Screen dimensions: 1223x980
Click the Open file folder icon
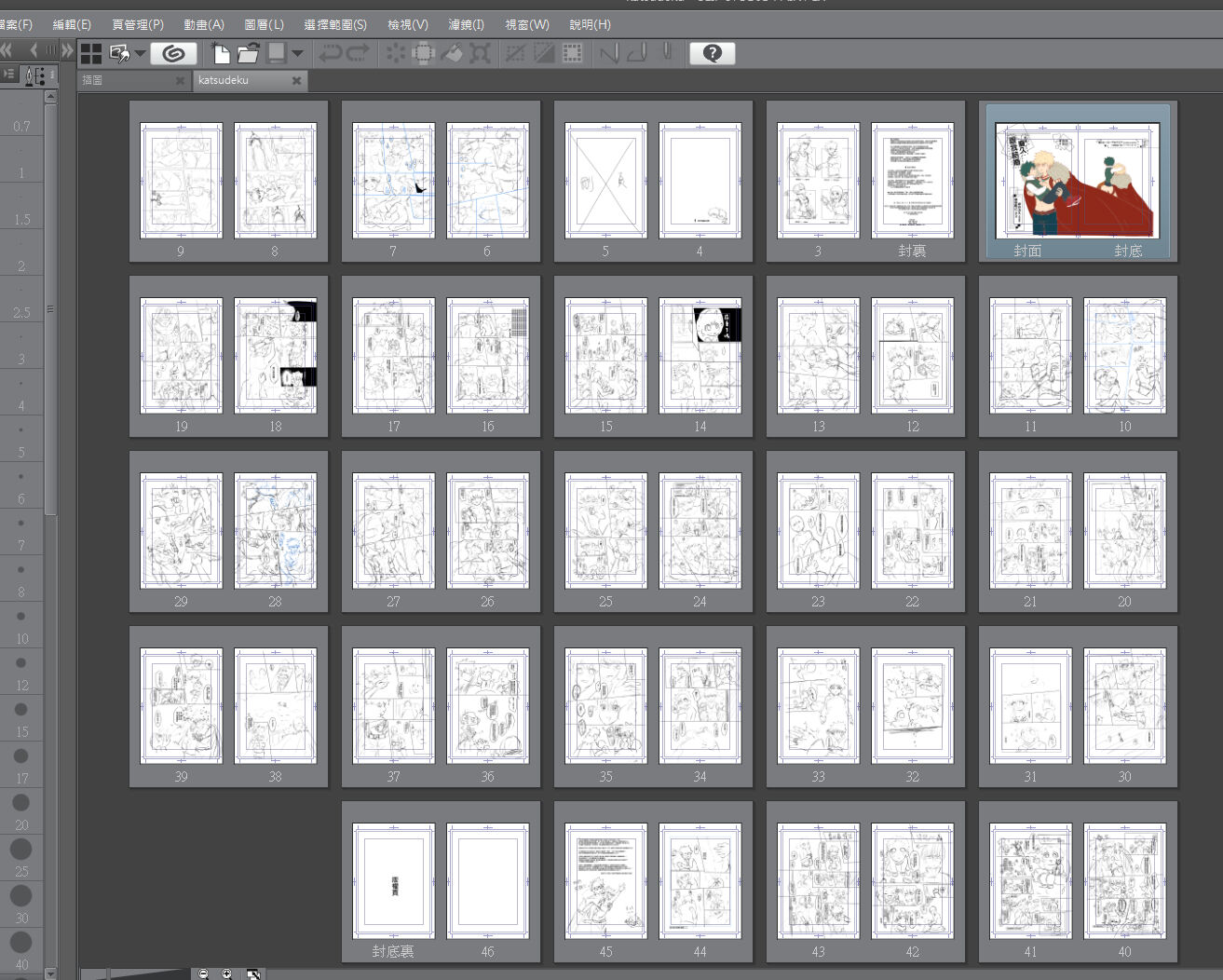pyautogui.click(x=248, y=53)
